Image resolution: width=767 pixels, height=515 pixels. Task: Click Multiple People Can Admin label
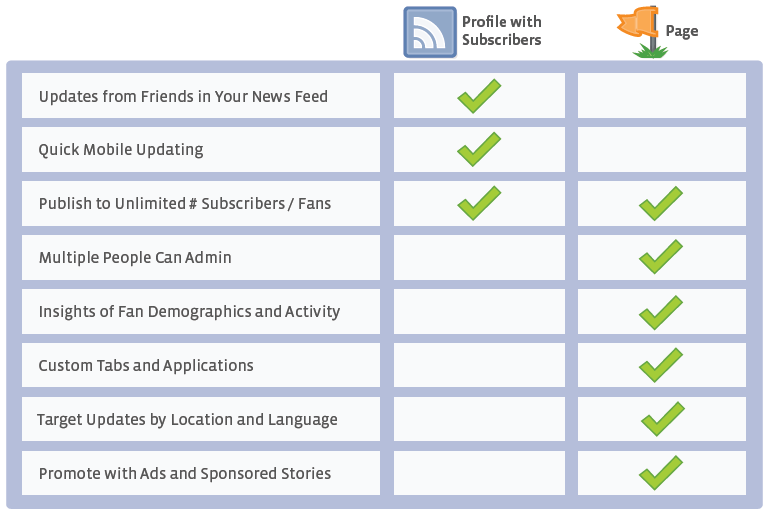(x=135, y=257)
